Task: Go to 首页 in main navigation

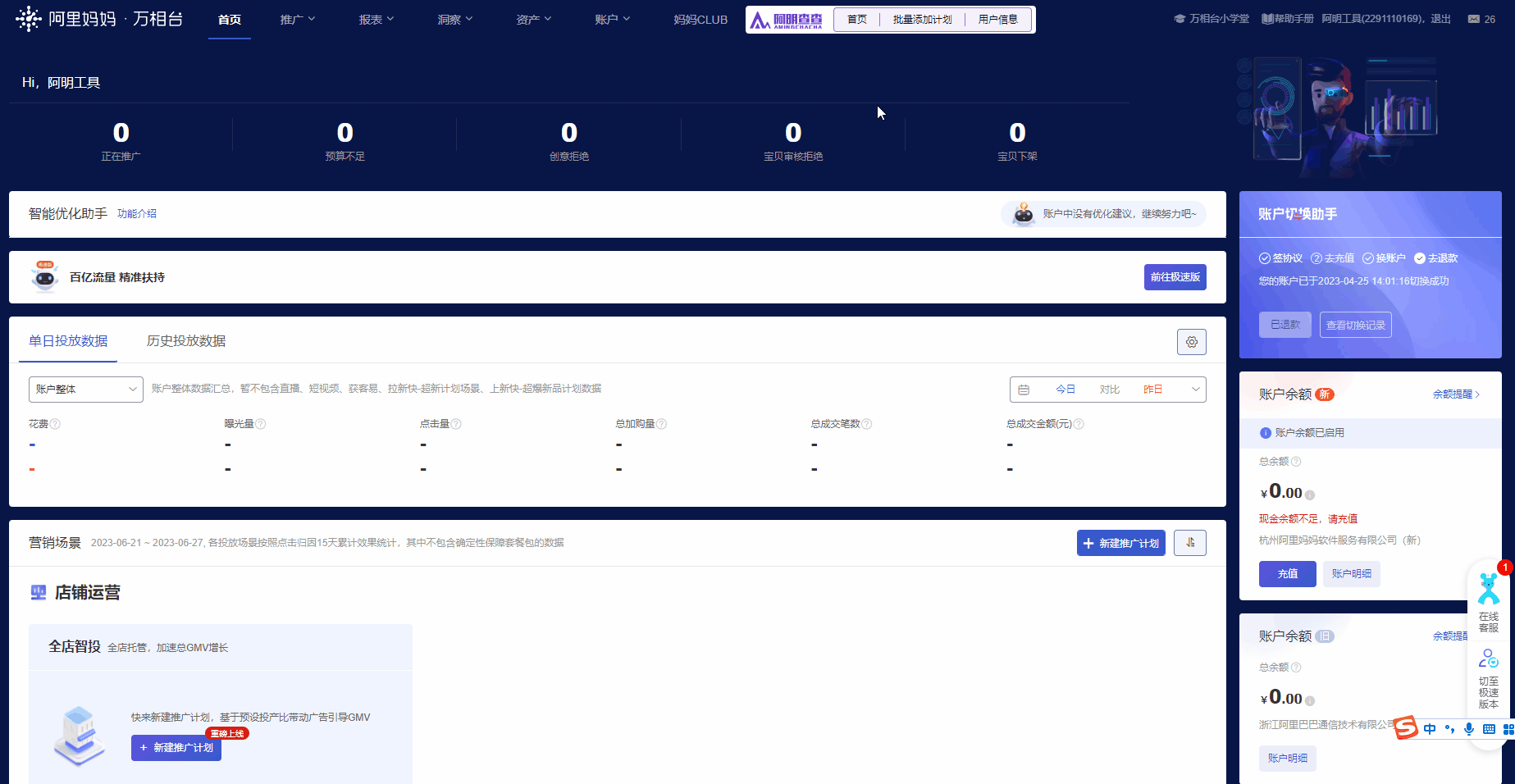Action: [230, 20]
